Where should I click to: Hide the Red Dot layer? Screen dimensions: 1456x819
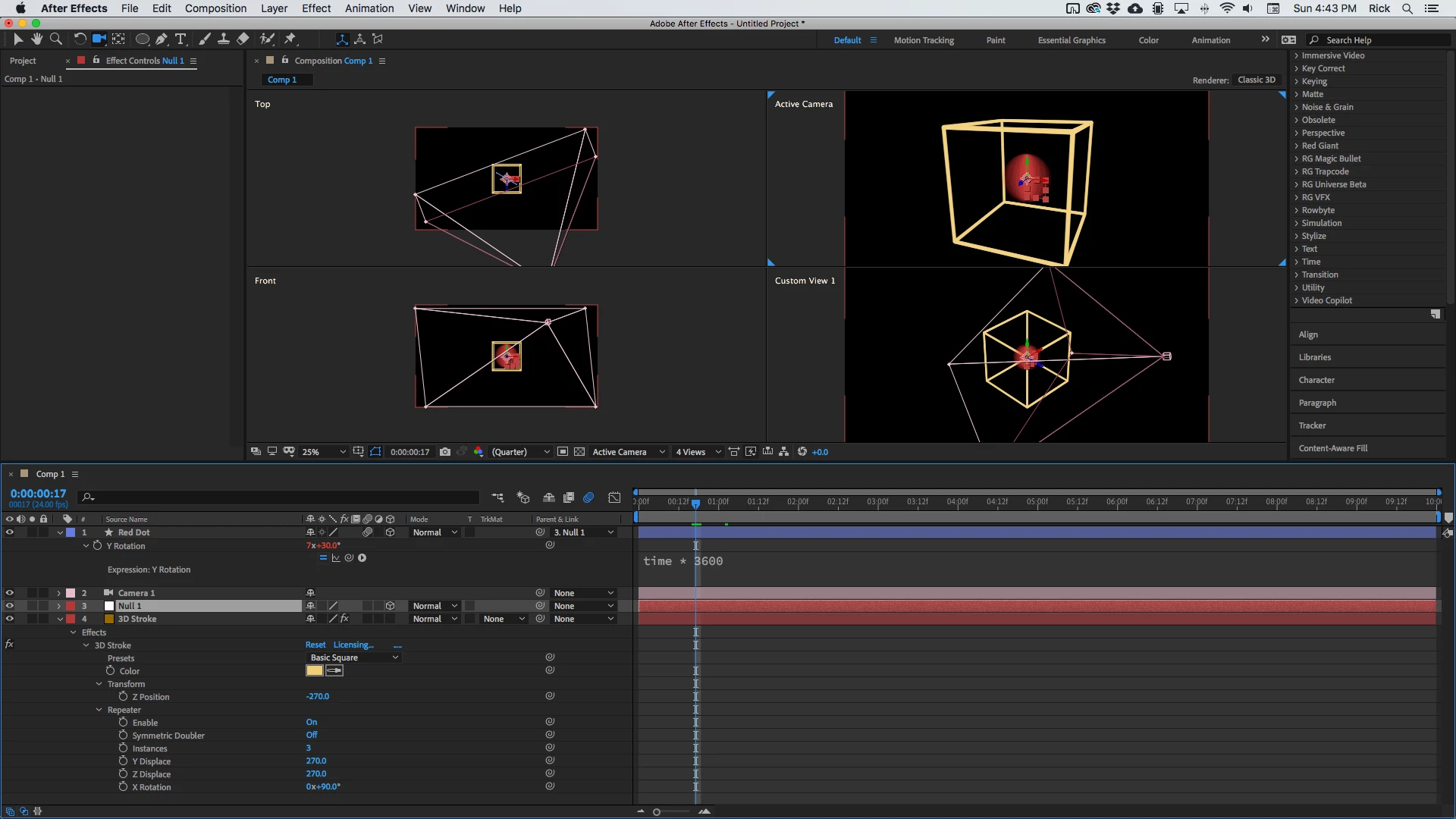tap(10, 532)
